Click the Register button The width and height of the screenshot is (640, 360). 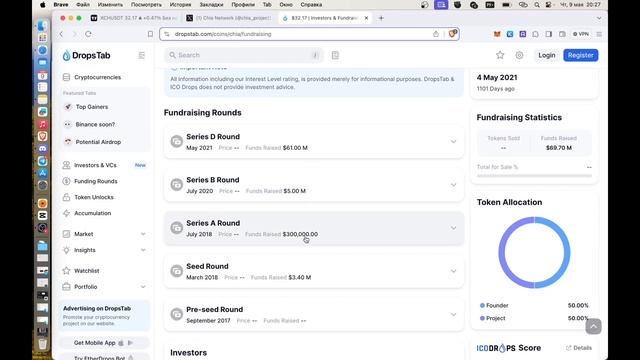[x=581, y=55]
